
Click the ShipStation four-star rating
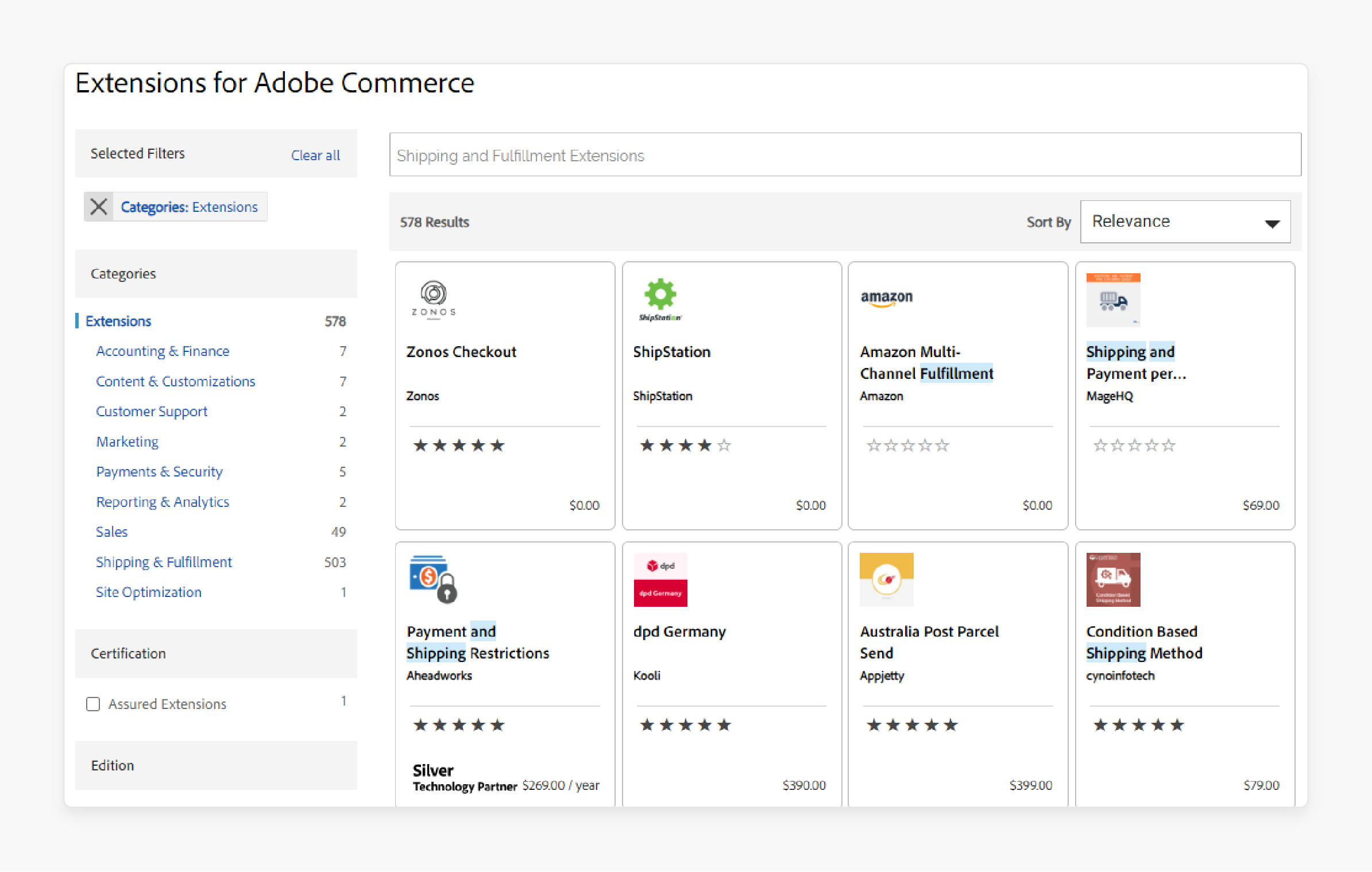tap(685, 445)
